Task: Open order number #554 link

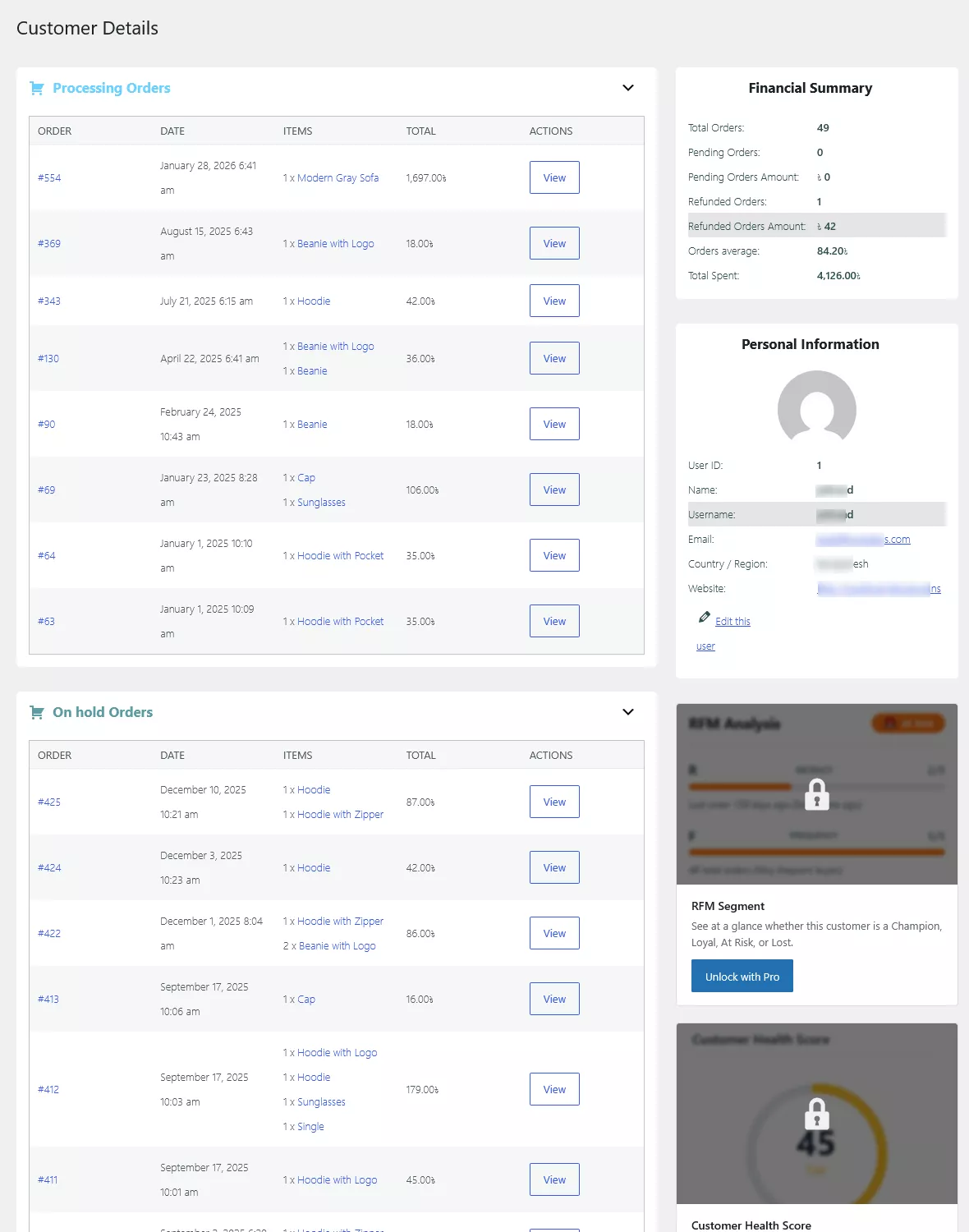Action: coord(49,178)
